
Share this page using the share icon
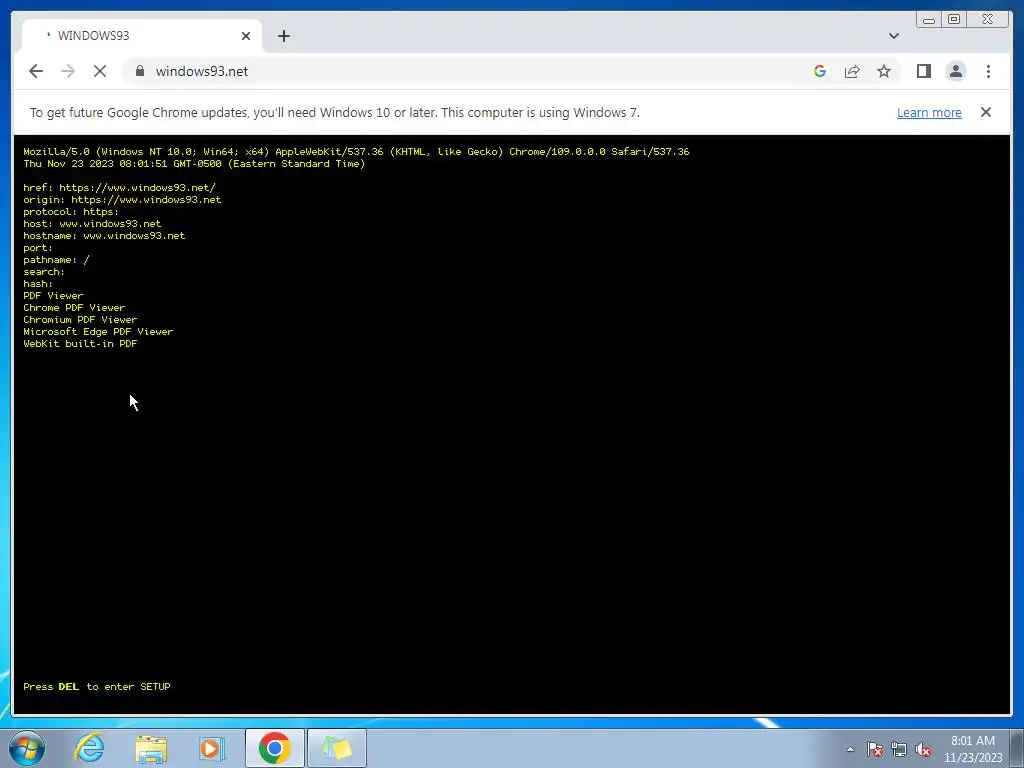852,71
